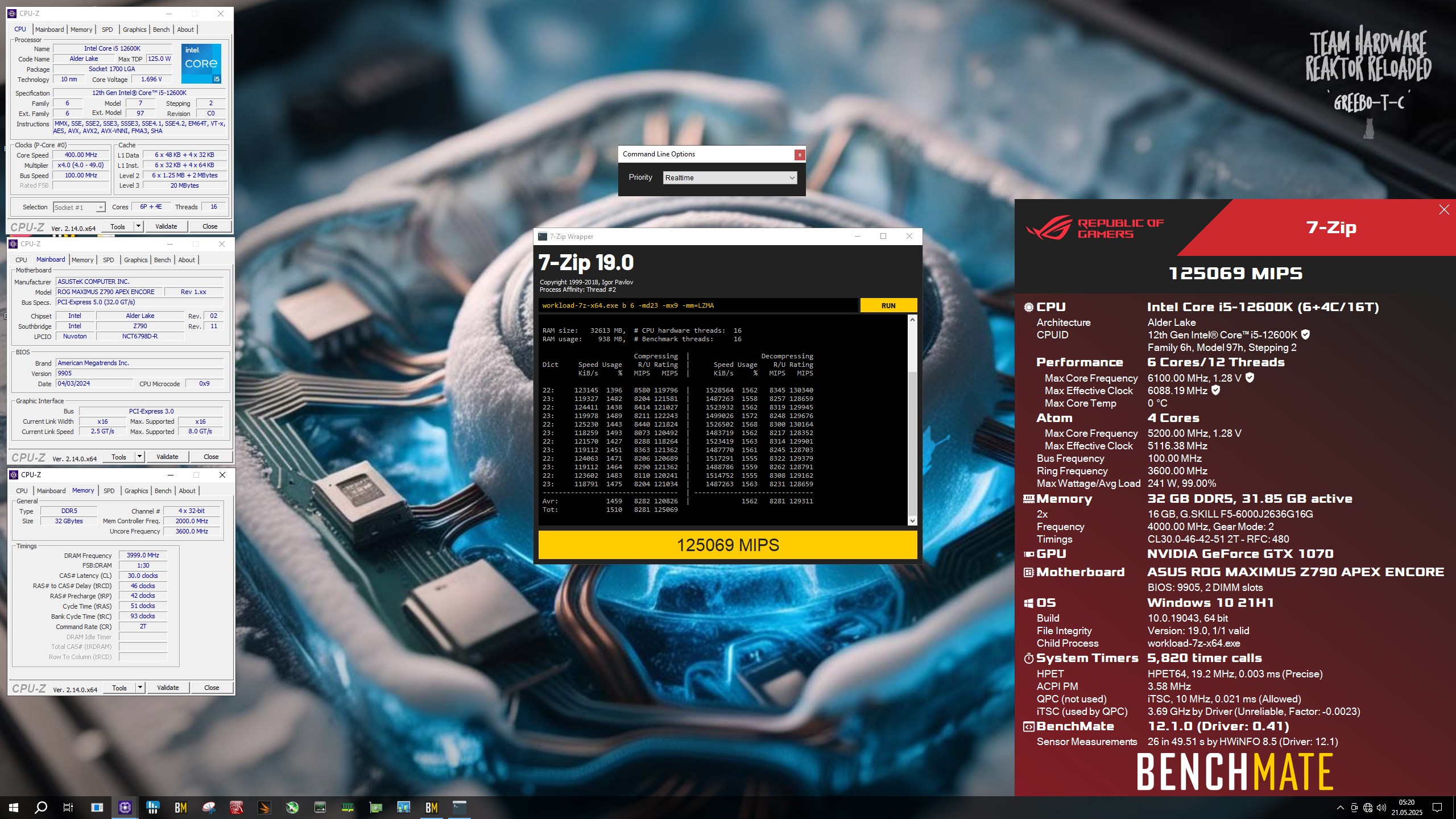Viewport: 1456px width, 819px height.
Task: Open CPU tab in CPU-Z Mainboard-tab window
Action: coord(21,260)
